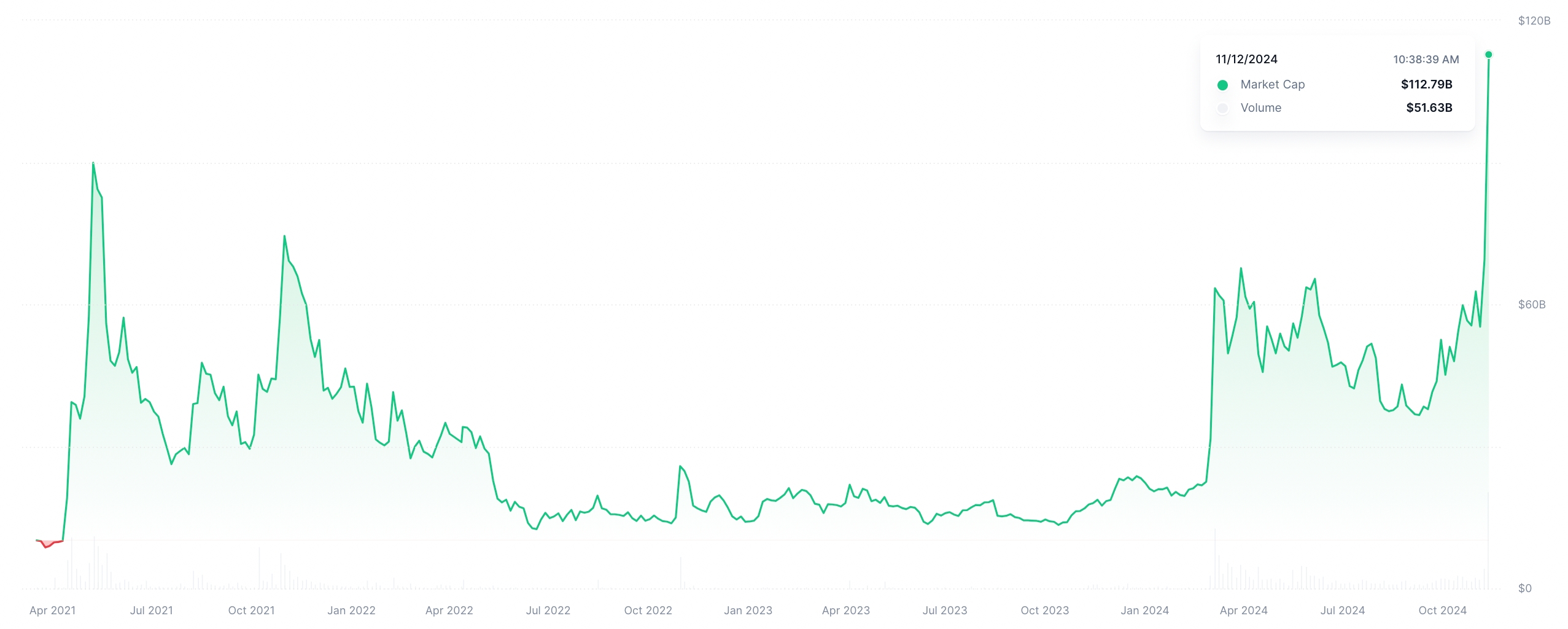Click the Oct 2021 x-axis label
The height and width of the screenshot is (629, 1568).
pos(251,611)
